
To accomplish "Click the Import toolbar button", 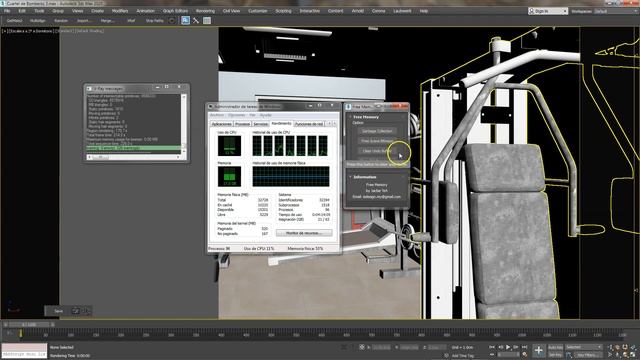I will tap(83, 20).
